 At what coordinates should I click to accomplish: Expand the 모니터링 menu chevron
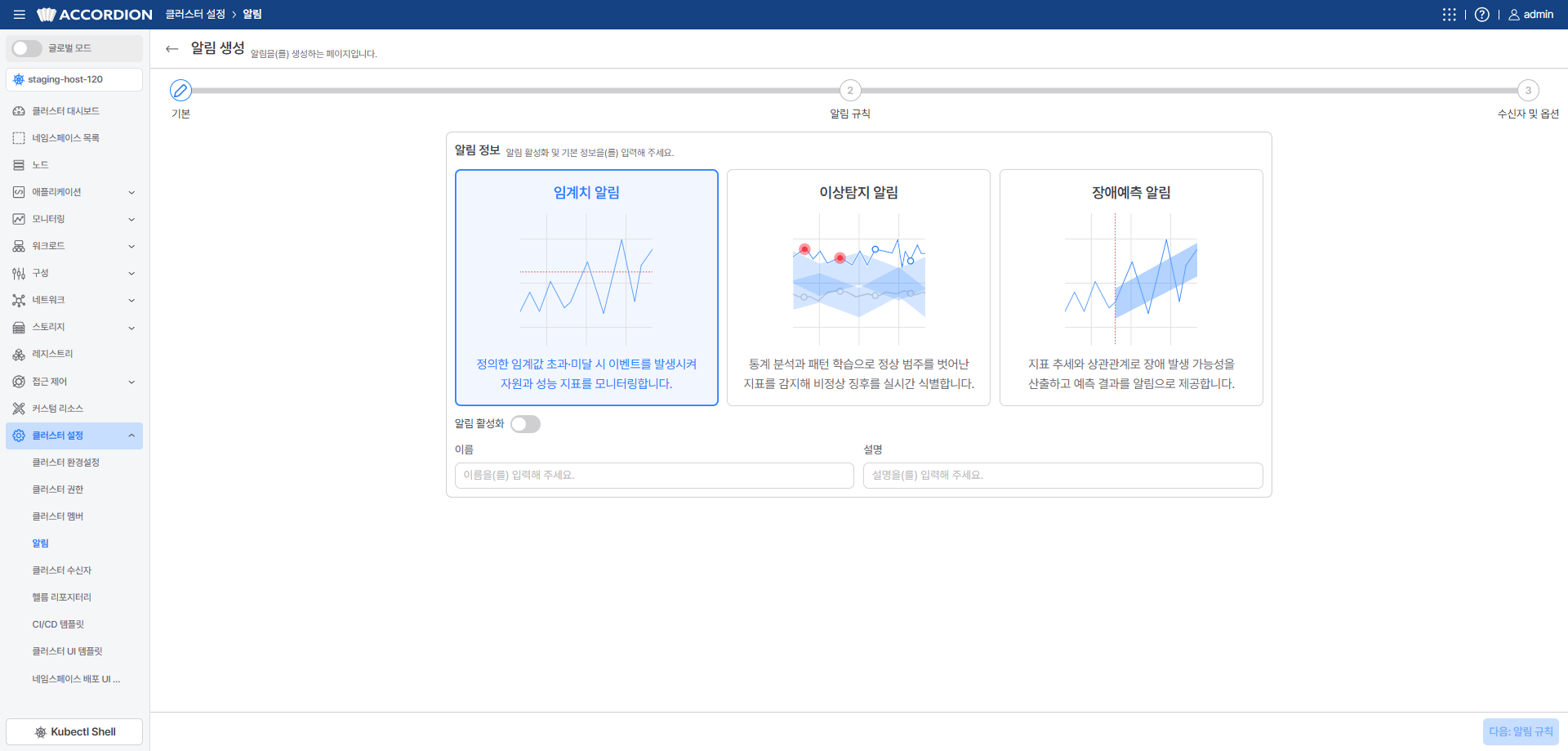131,219
